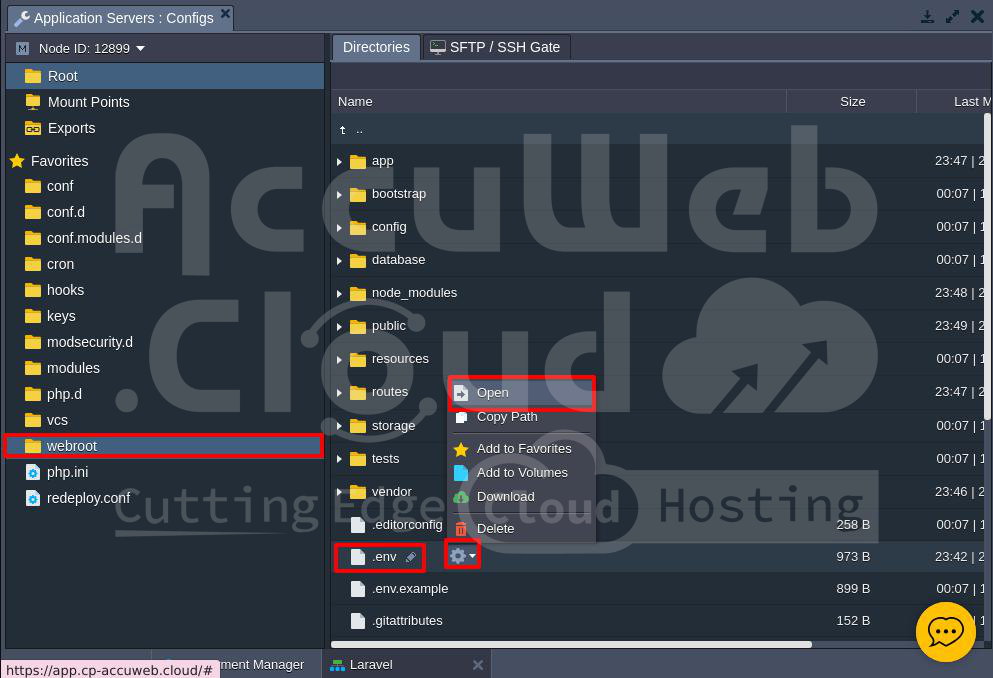Click the pencil edit icon next to .env

[410, 557]
